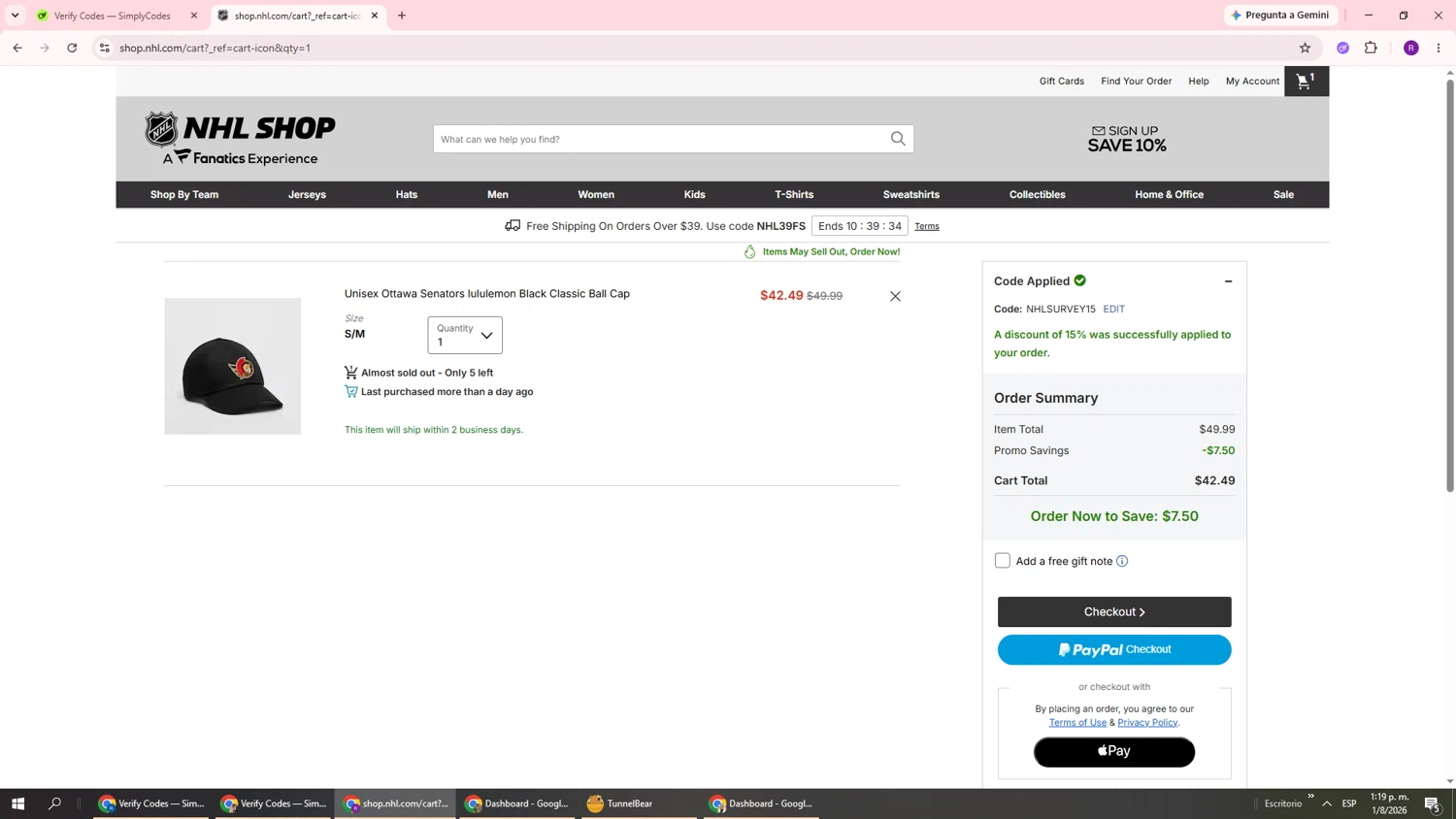Click the Senators ball cap thumbnail

pyautogui.click(x=233, y=367)
